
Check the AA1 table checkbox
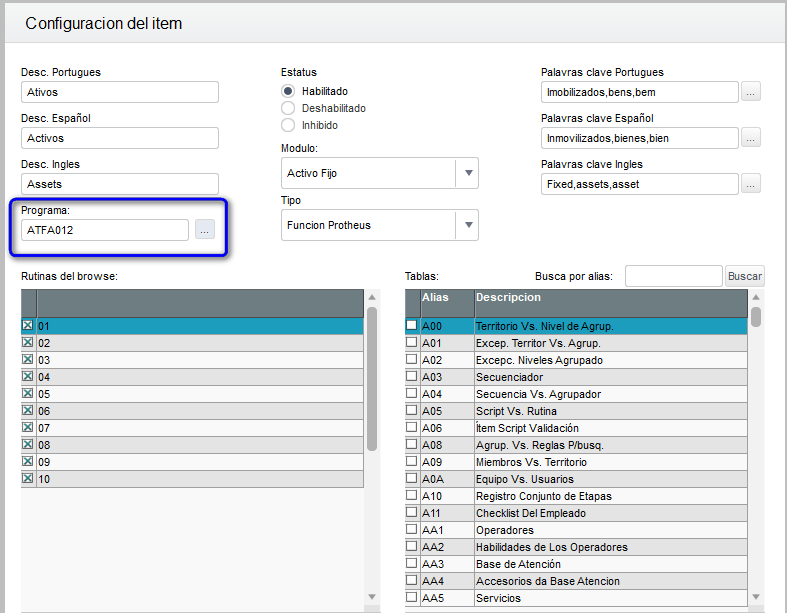point(412,529)
